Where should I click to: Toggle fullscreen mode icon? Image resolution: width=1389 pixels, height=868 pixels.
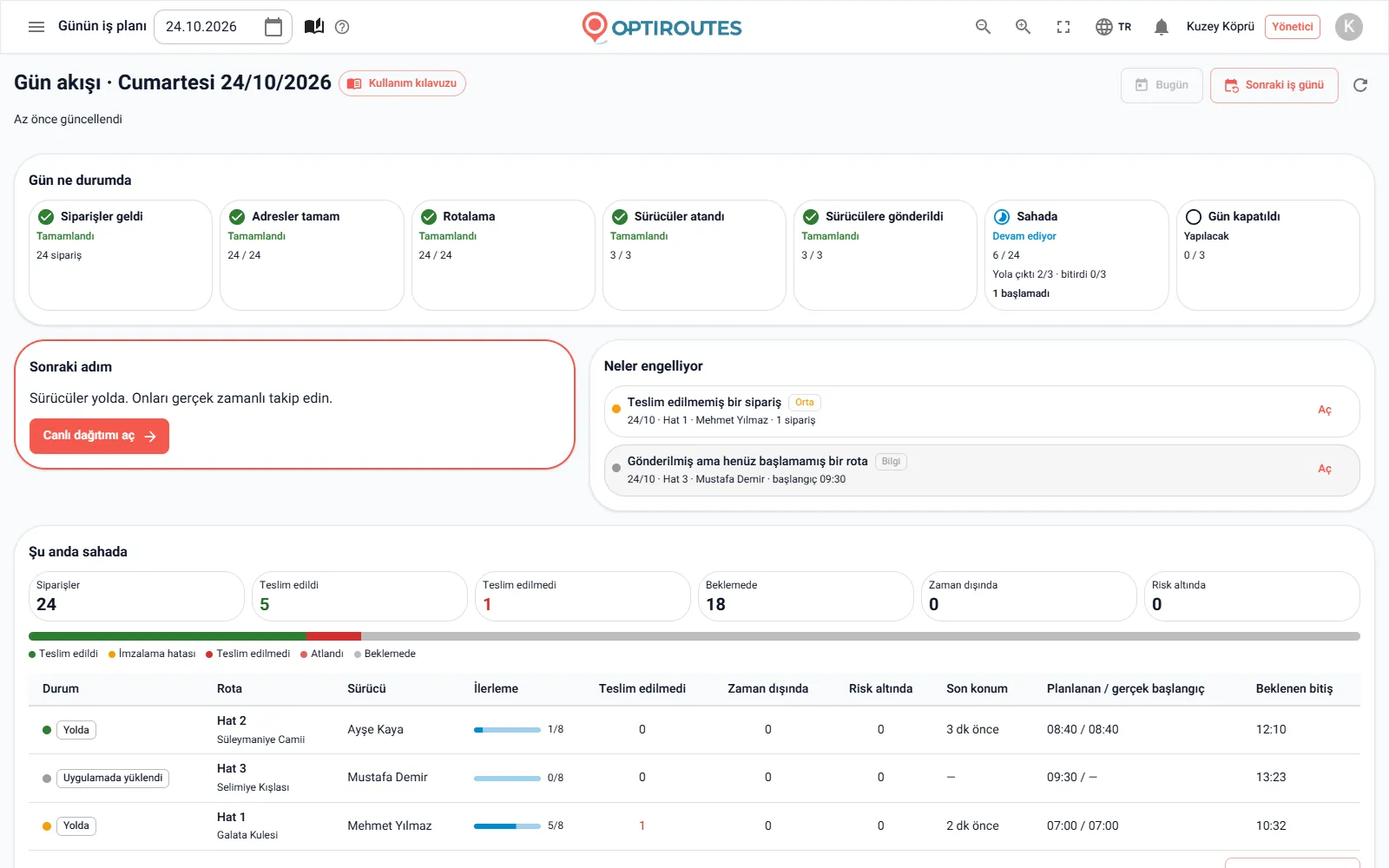tap(1063, 27)
